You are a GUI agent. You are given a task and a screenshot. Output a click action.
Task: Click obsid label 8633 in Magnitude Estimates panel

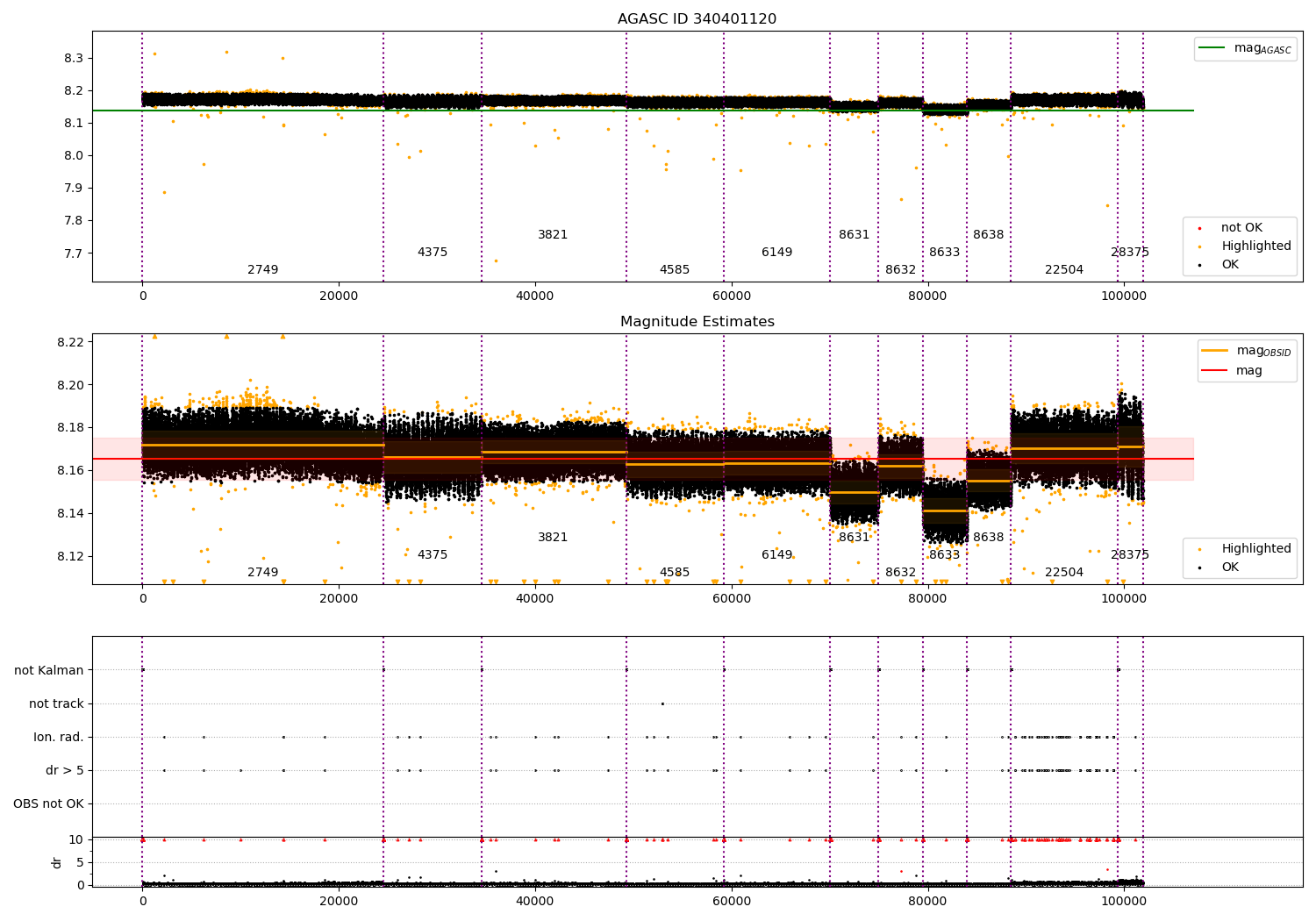click(945, 555)
